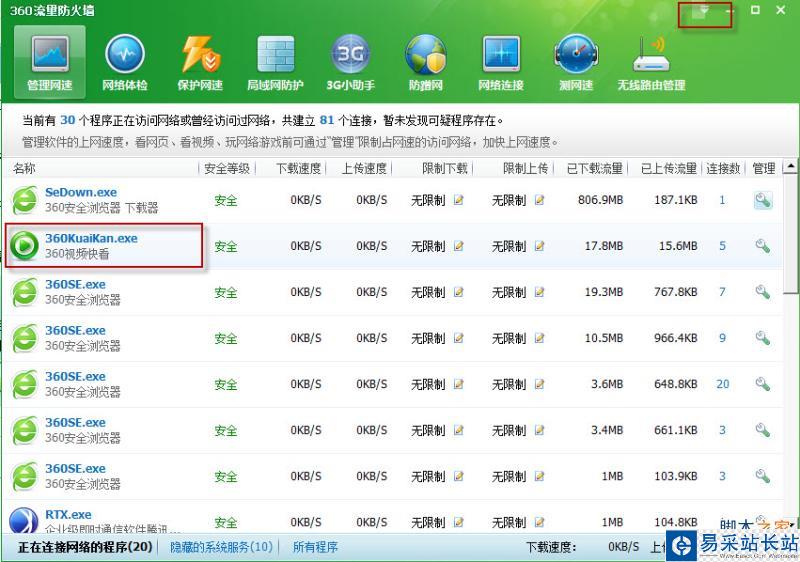Sort by the 已下载流量 column header
The image size is (800, 562).
(595, 168)
